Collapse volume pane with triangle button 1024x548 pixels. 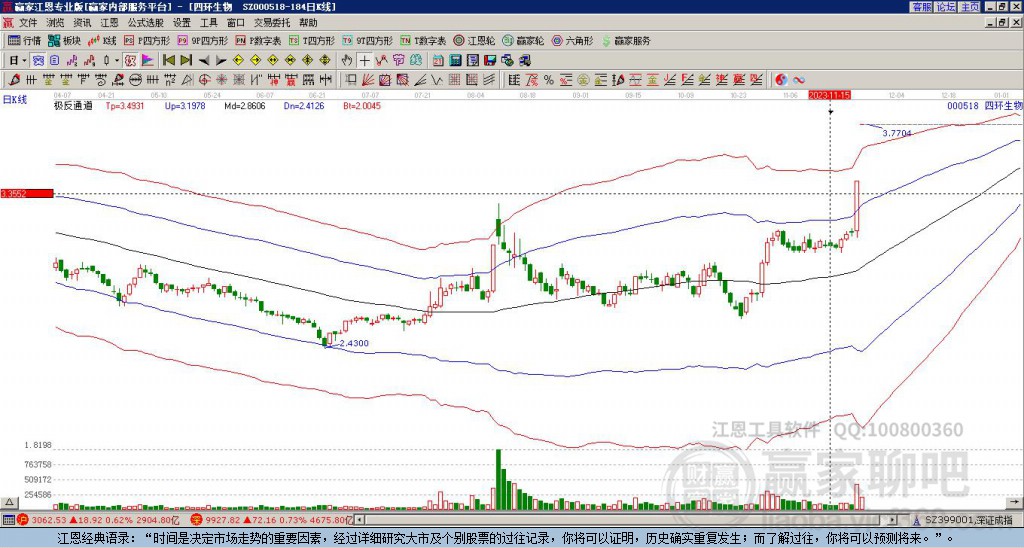(x=9, y=502)
